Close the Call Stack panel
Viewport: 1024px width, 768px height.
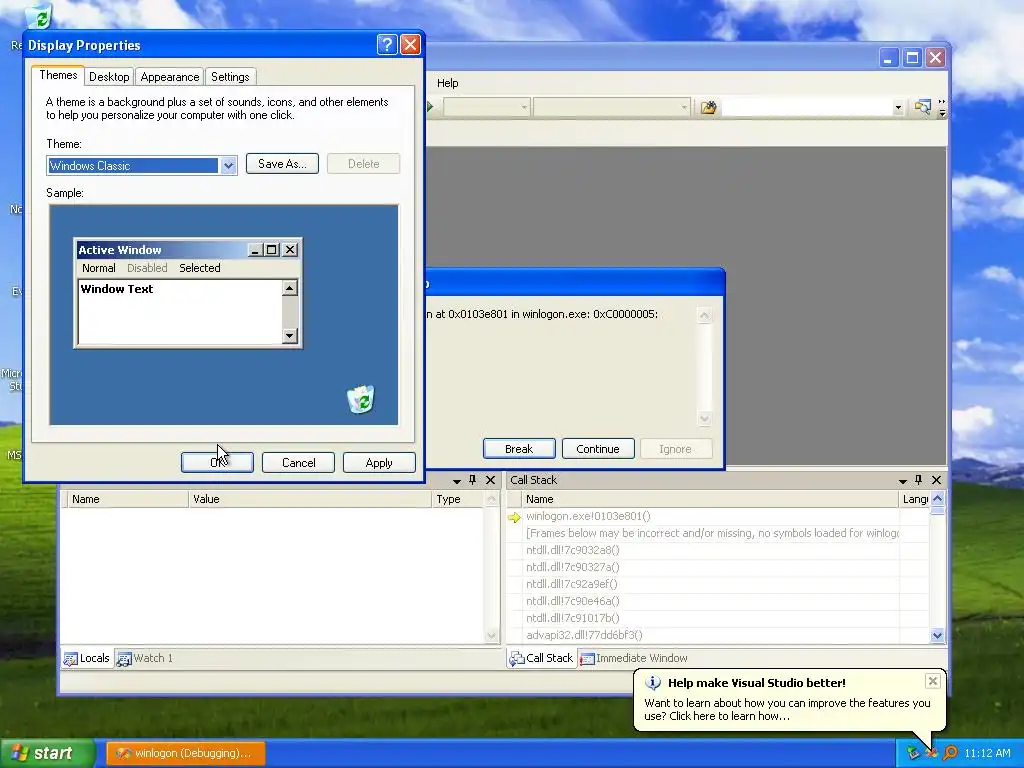click(x=936, y=480)
